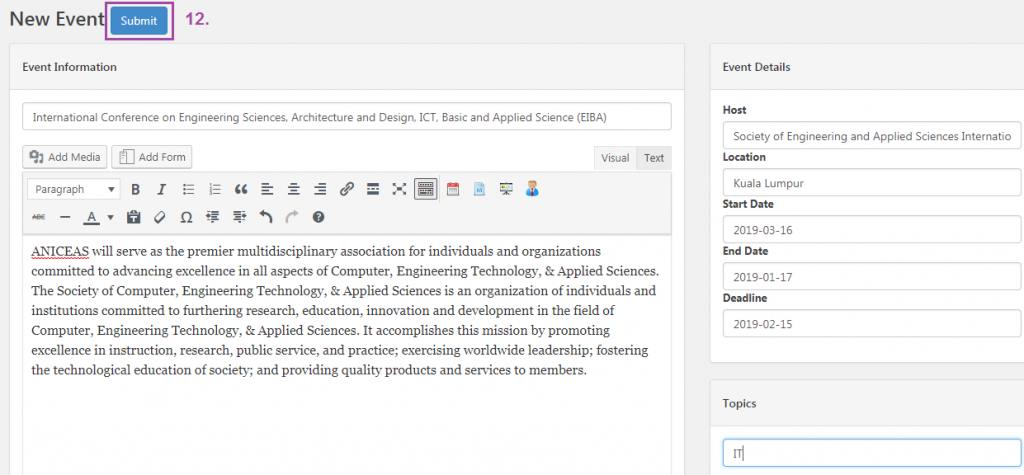This screenshot has width=1024, height=475.
Task: Undo the last edit
Action: point(266,217)
